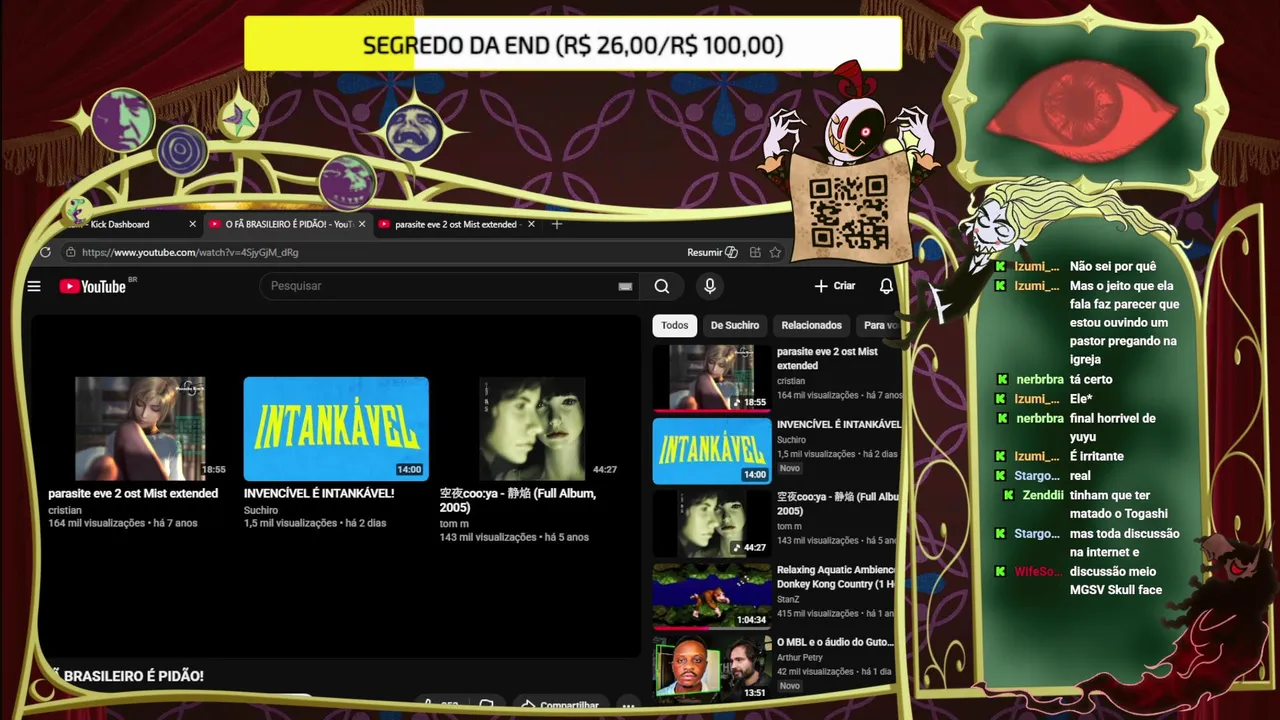Viewport: 1280px width, 720px height.
Task: Open endscreen title '空夜coo:ya - 静焔 (Full Album, 2005)'
Action: [x=518, y=500]
